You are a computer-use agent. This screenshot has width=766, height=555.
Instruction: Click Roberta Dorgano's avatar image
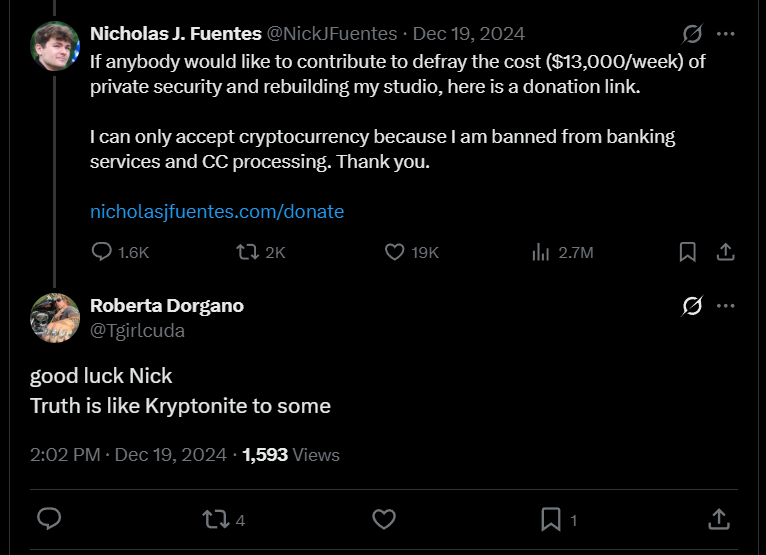coord(55,318)
